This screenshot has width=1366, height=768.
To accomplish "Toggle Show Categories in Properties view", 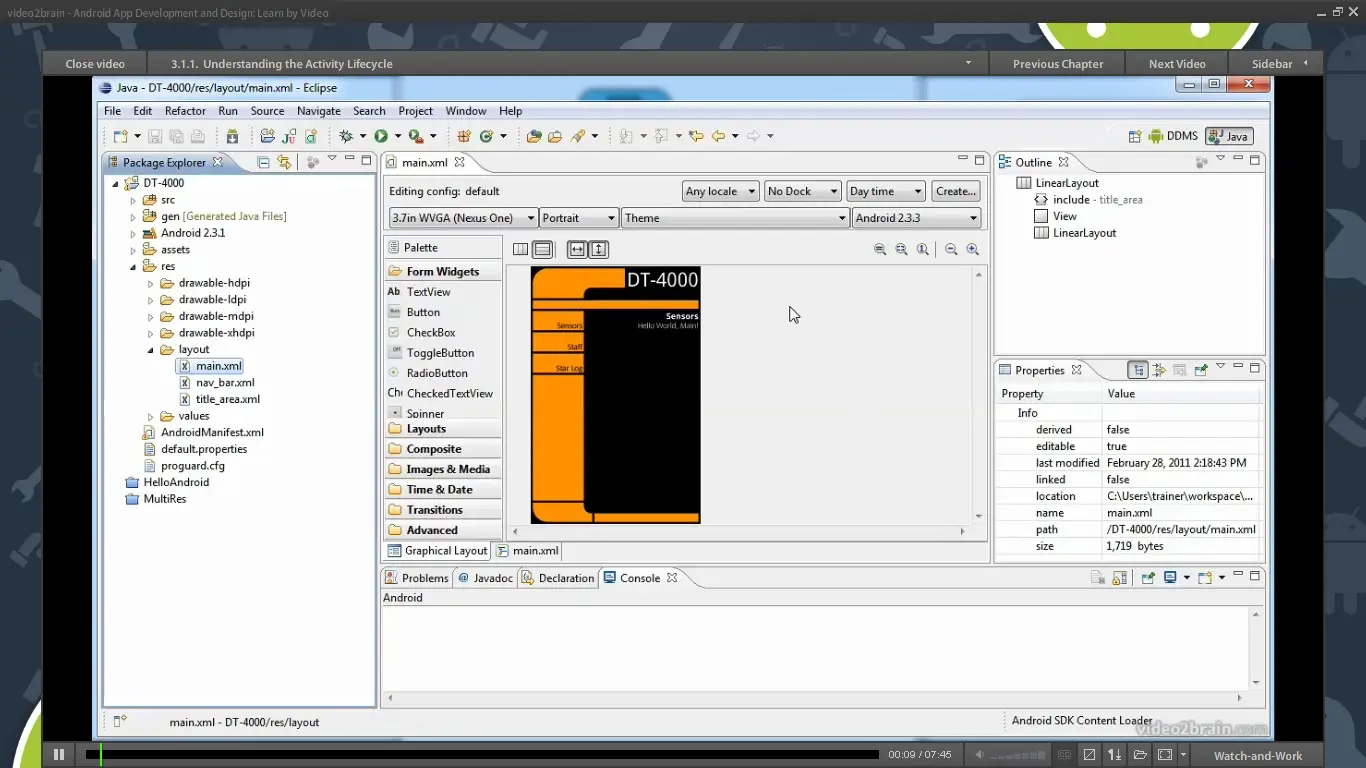I will (1138, 370).
